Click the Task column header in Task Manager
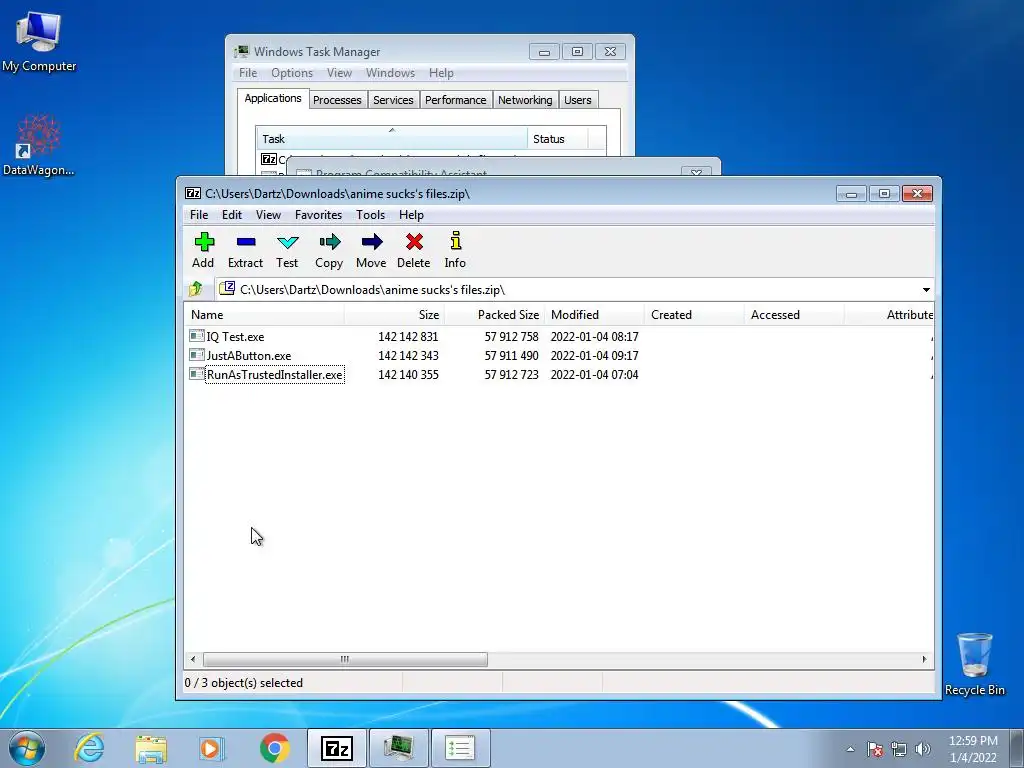Viewport: 1024px width, 768px height. click(392, 139)
